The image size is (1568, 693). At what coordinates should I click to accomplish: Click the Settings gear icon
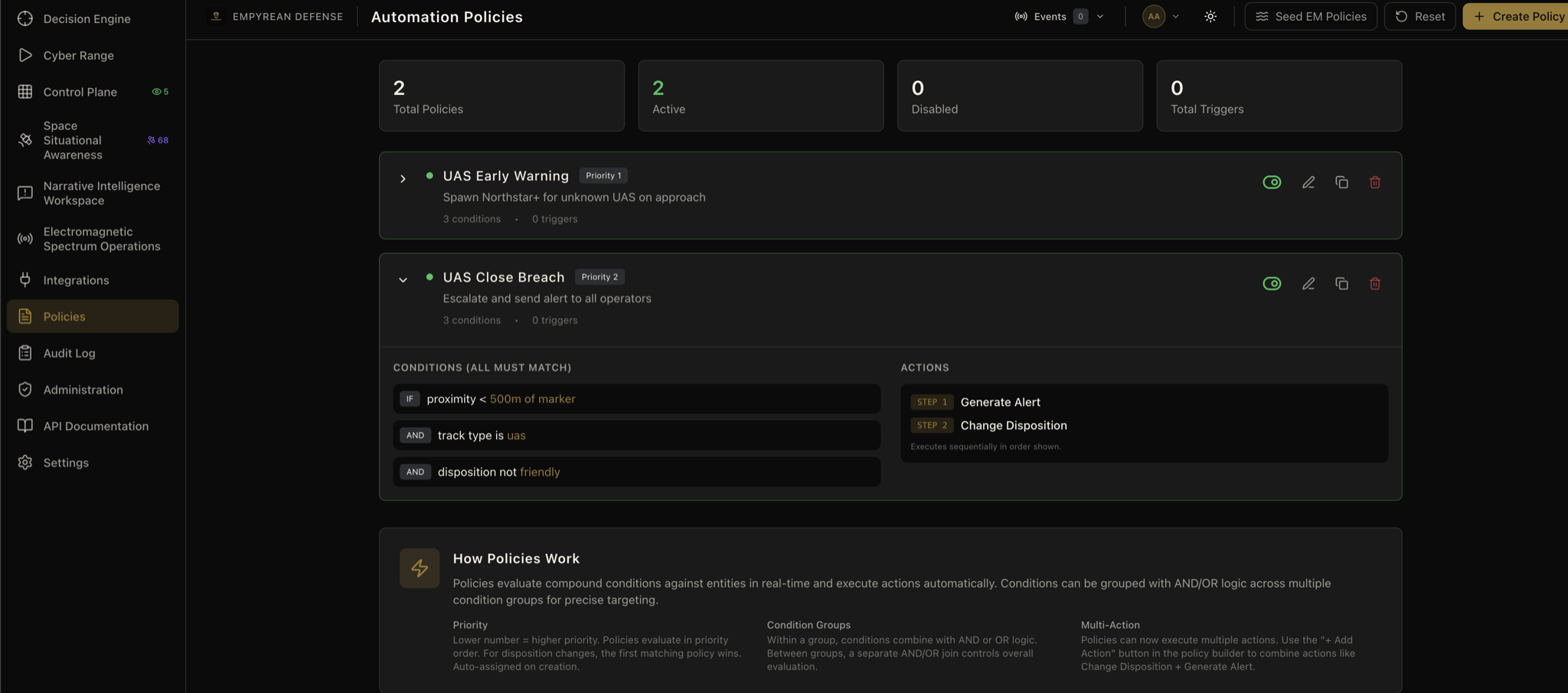(25, 463)
